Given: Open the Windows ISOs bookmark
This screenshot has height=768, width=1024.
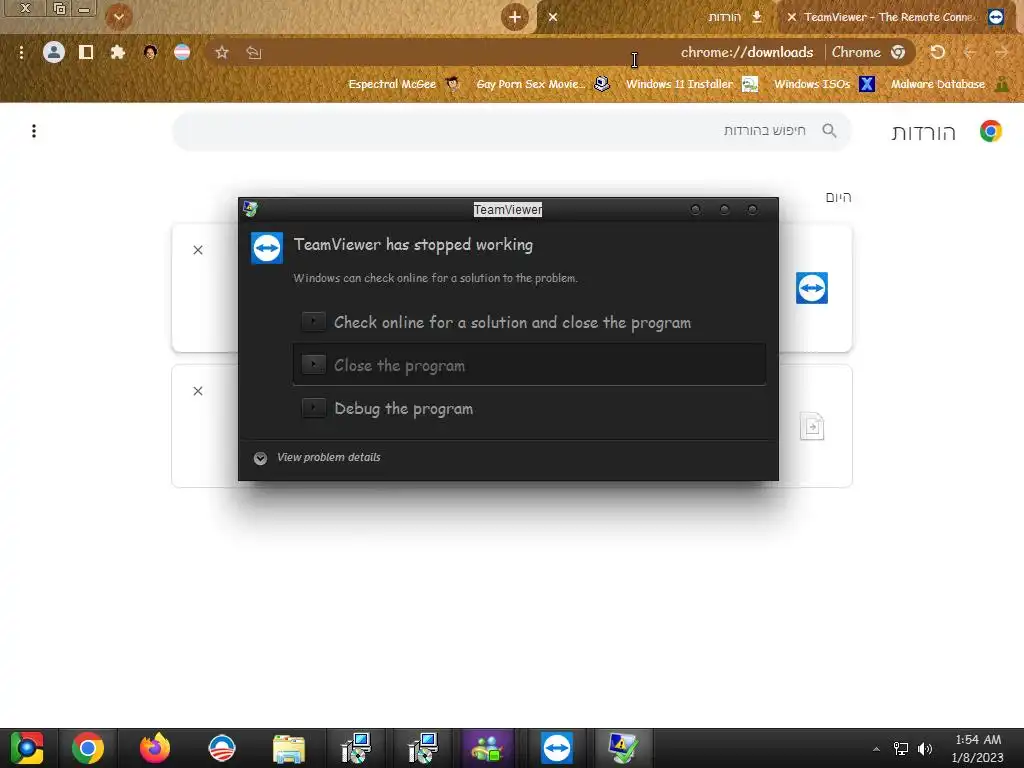Looking at the screenshot, I should point(824,84).
